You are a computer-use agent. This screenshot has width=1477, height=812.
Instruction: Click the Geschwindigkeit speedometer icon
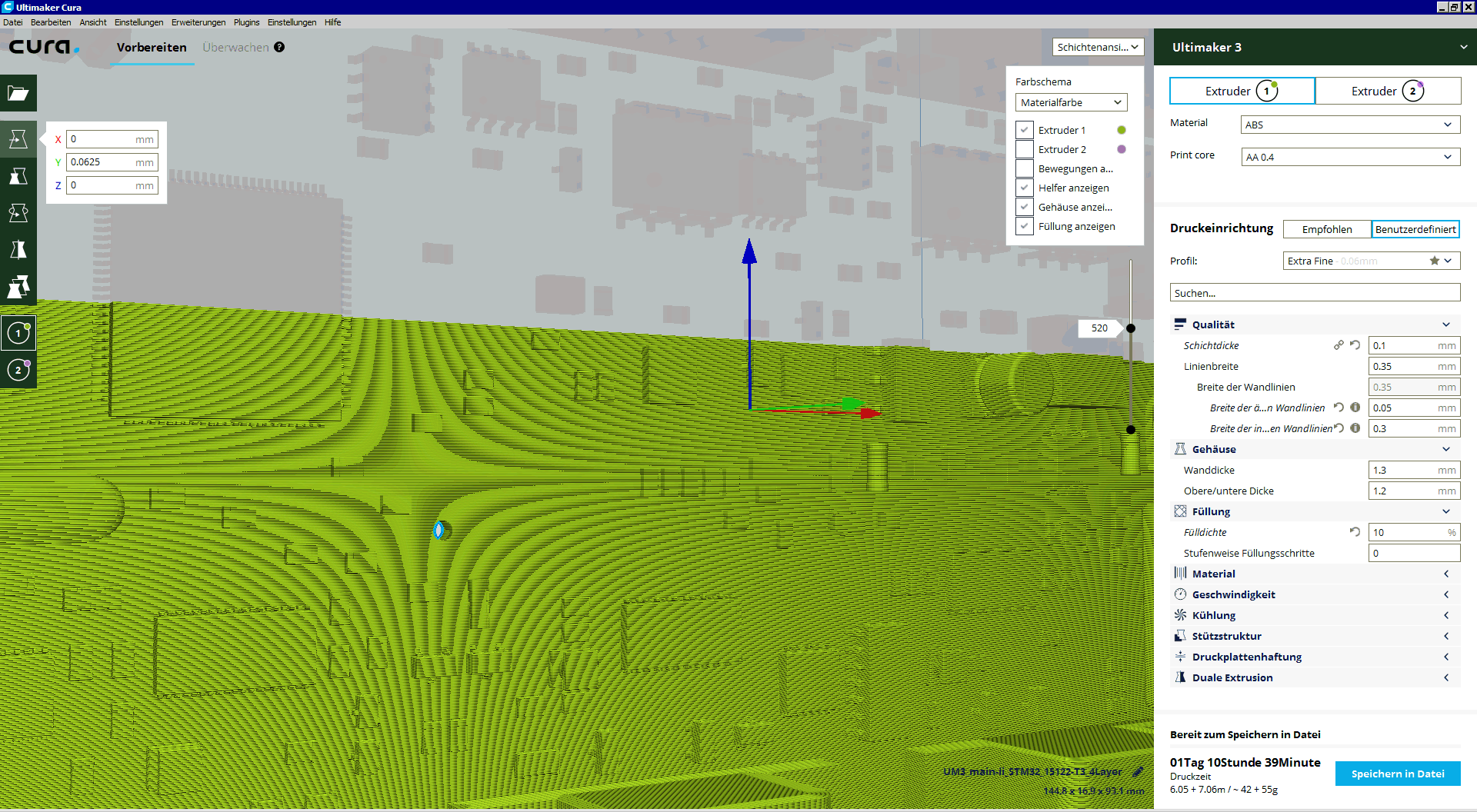(1180, 594)
